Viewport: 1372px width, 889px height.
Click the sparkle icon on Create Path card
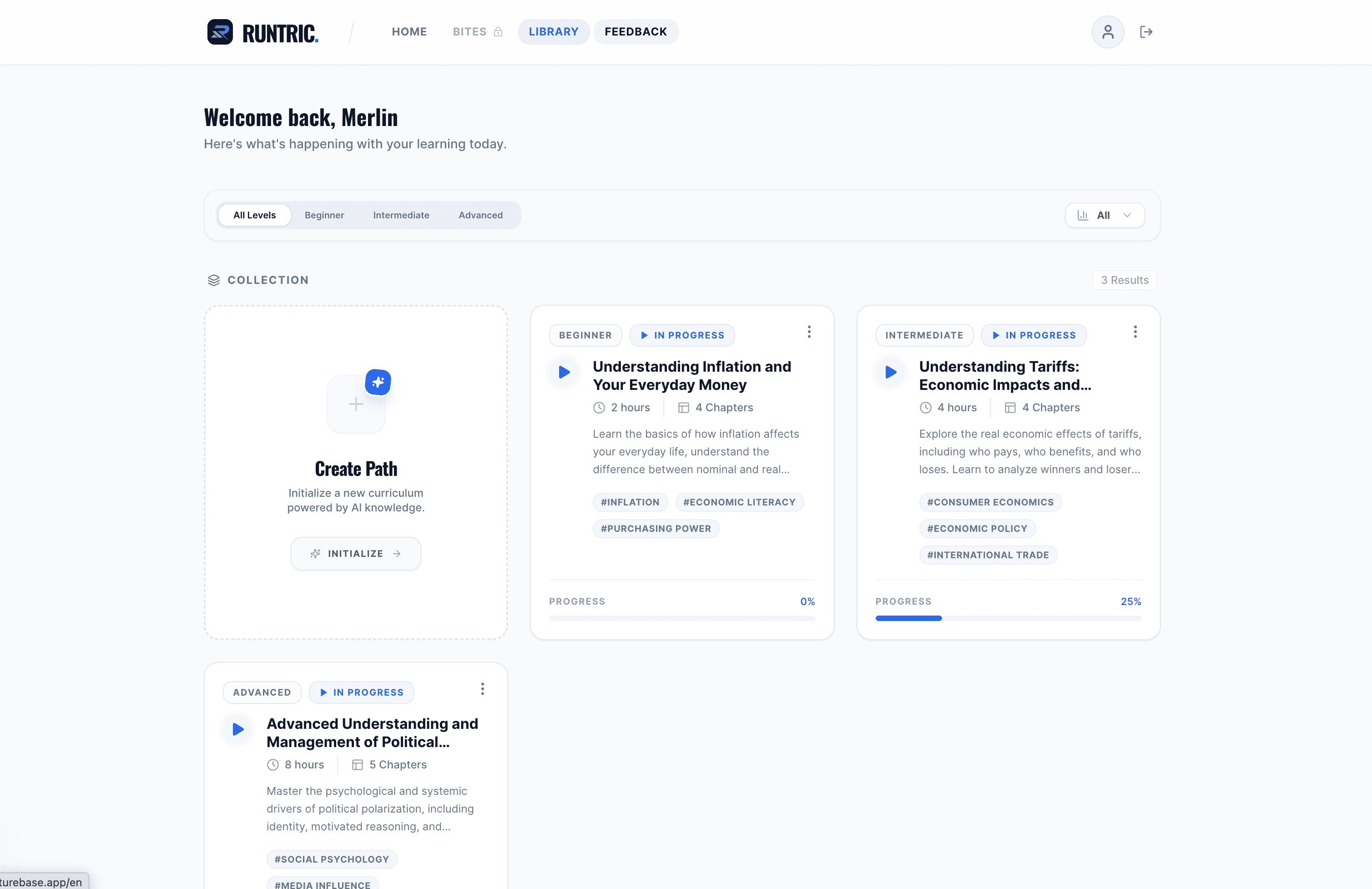pyautogui.click(x=378, y=382)
